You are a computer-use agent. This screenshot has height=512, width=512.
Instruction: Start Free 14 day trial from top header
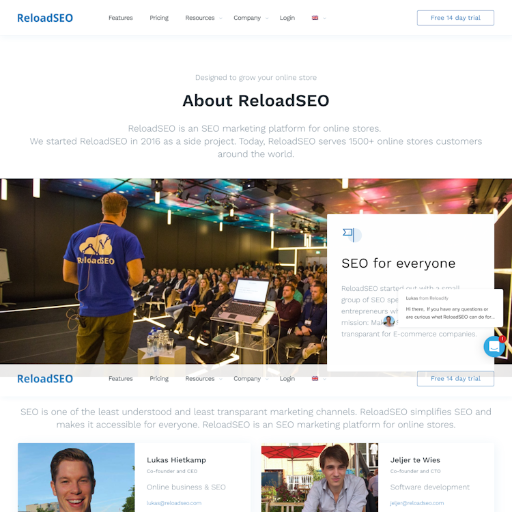point(455,18)
